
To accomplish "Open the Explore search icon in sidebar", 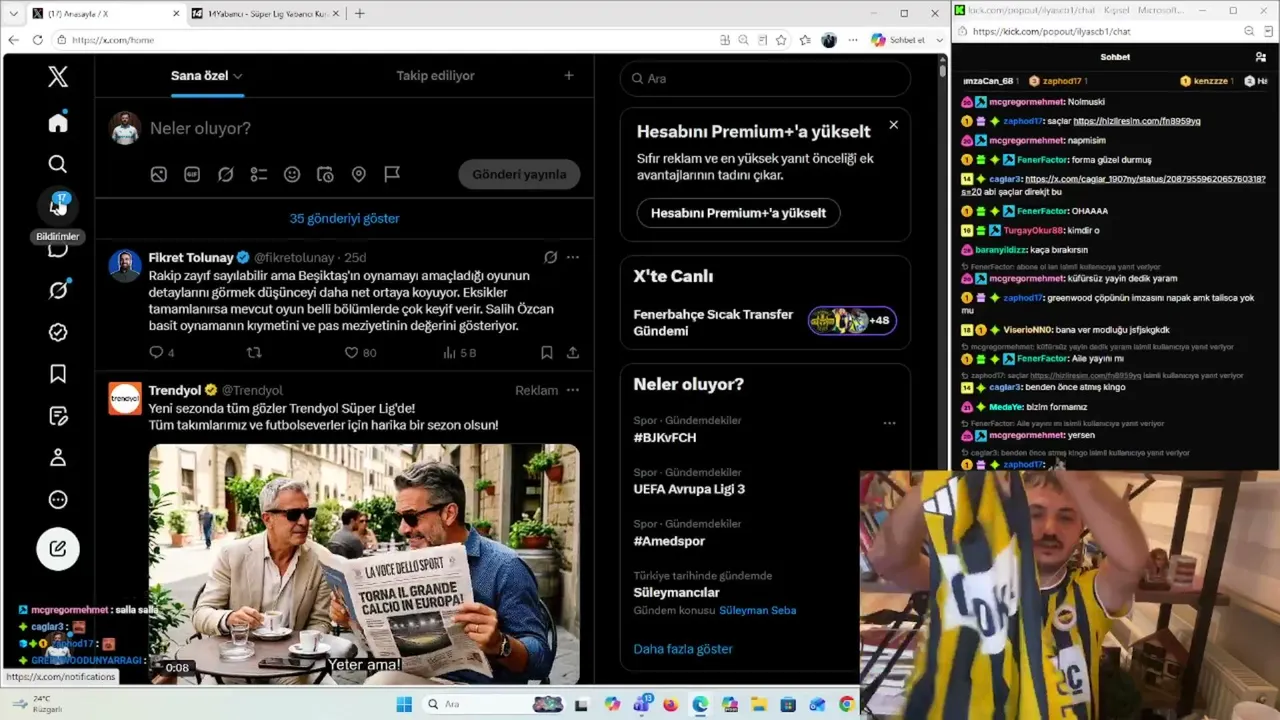I will 58,164.
